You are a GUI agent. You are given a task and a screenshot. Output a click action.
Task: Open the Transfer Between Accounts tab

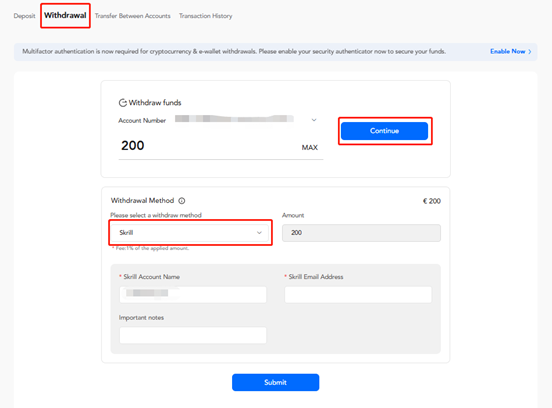(x=132, y=16)
